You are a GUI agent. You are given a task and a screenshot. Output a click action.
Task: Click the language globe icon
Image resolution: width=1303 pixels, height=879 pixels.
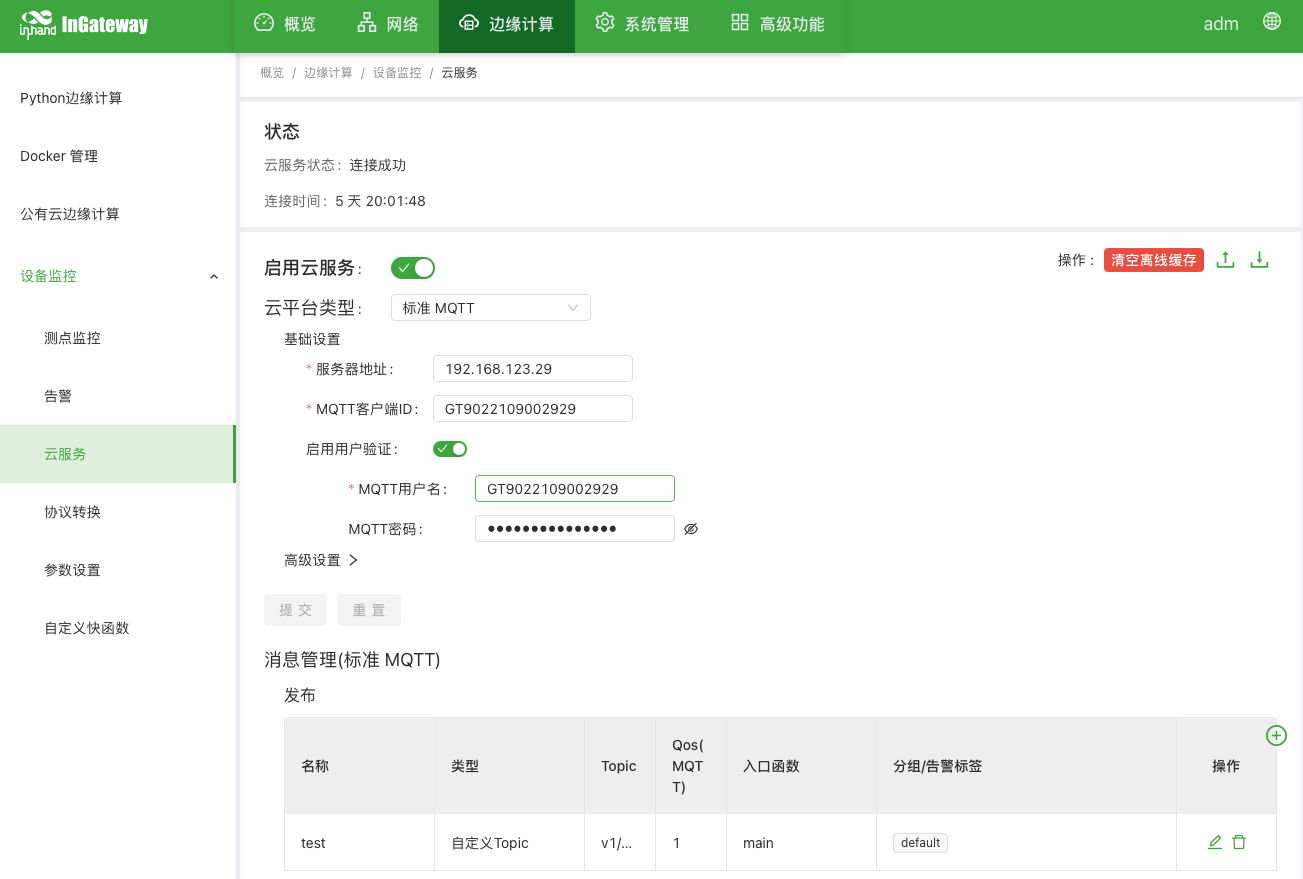1272,22
